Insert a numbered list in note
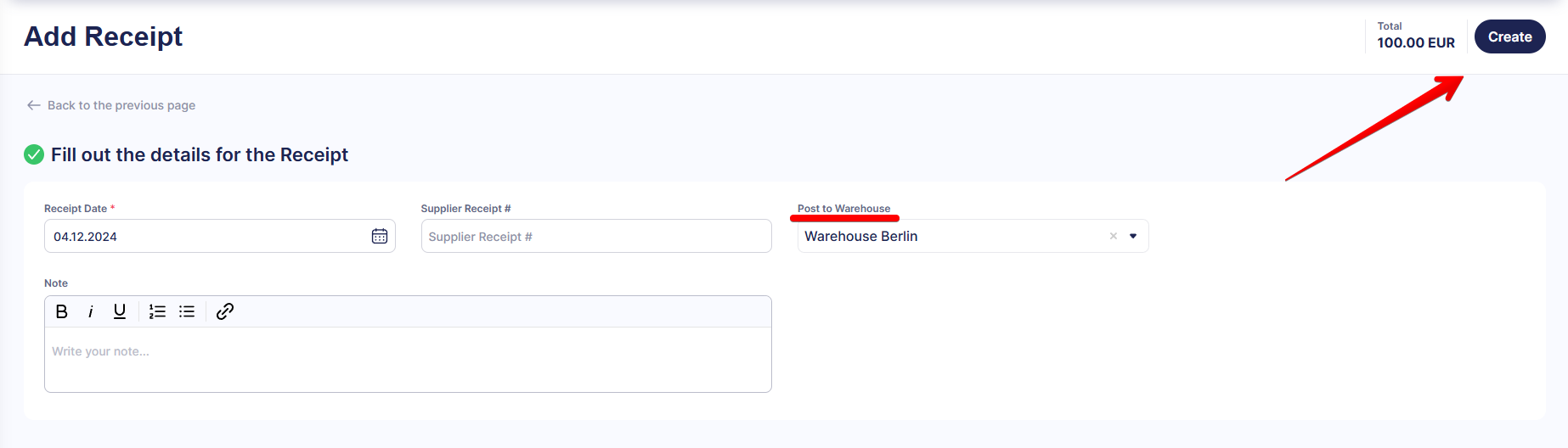The image size is (1568, 448). pyautogui.click(x=157, y=311)
